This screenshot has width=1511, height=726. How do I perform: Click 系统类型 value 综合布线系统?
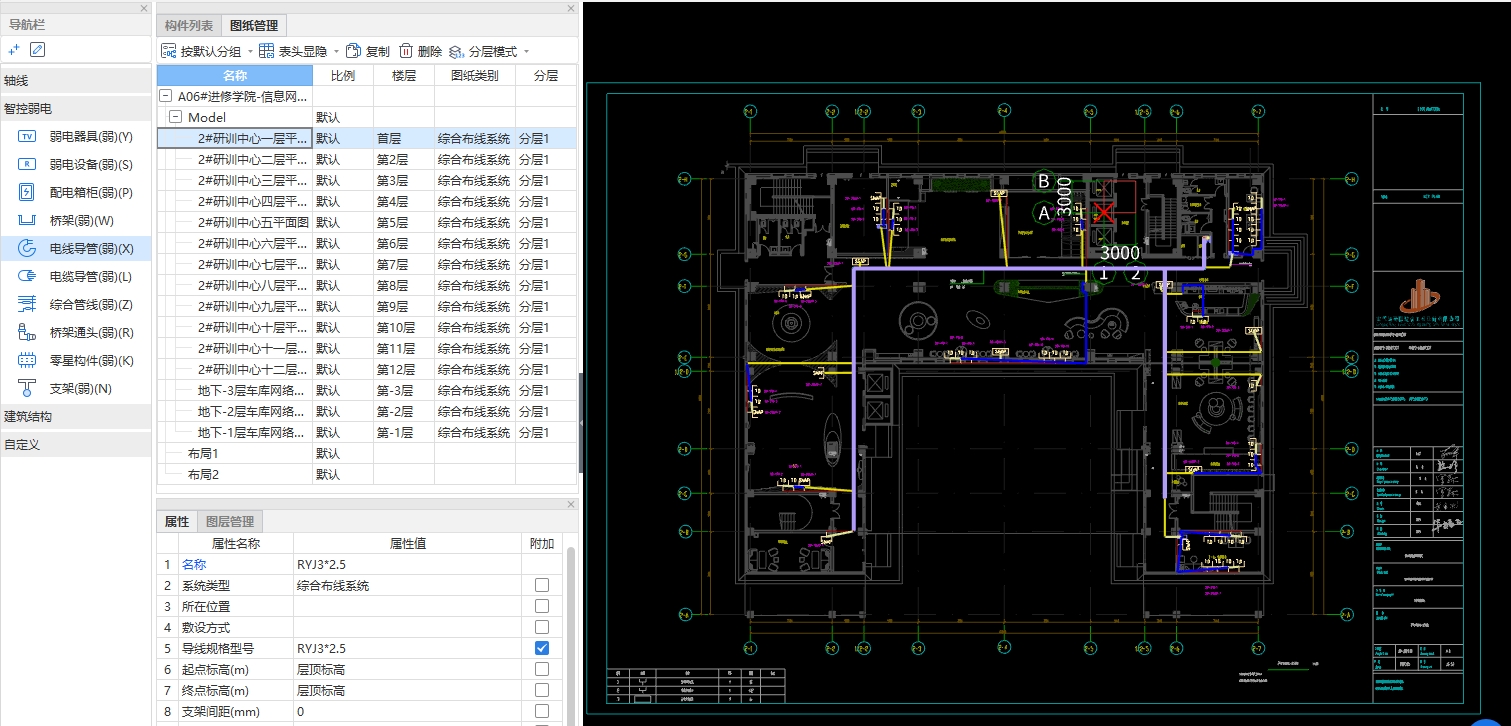click(x=407, y=585)
